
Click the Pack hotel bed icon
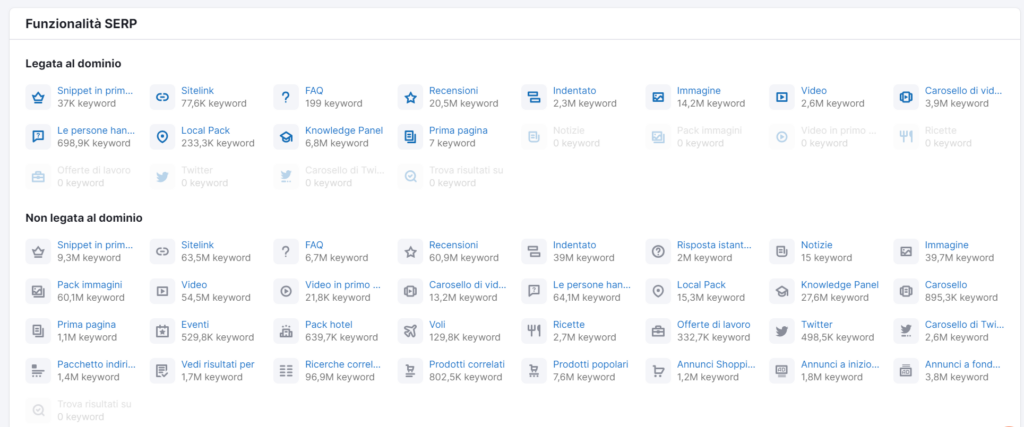(286, 331)
